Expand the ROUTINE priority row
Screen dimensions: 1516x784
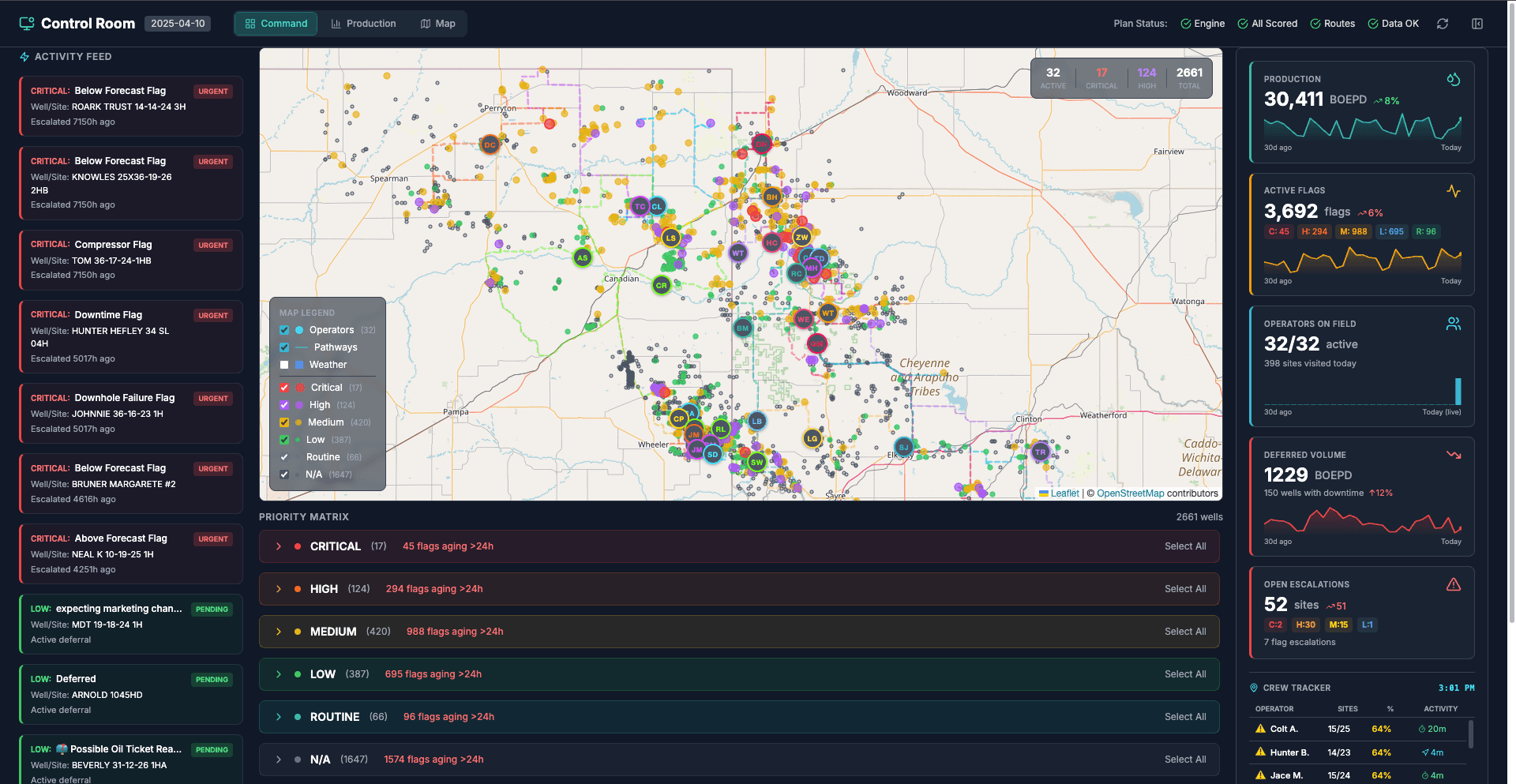click(279, 717)
